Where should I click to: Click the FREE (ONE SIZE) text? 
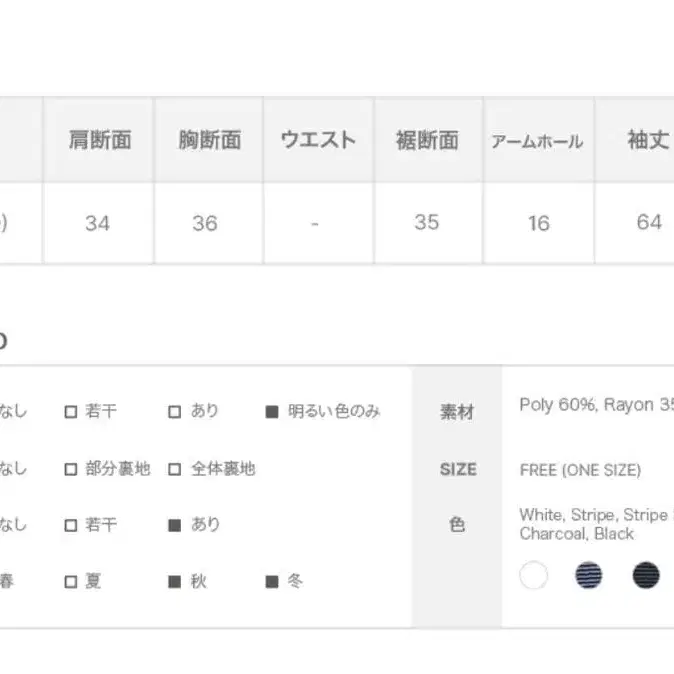(x=580, y=470)
